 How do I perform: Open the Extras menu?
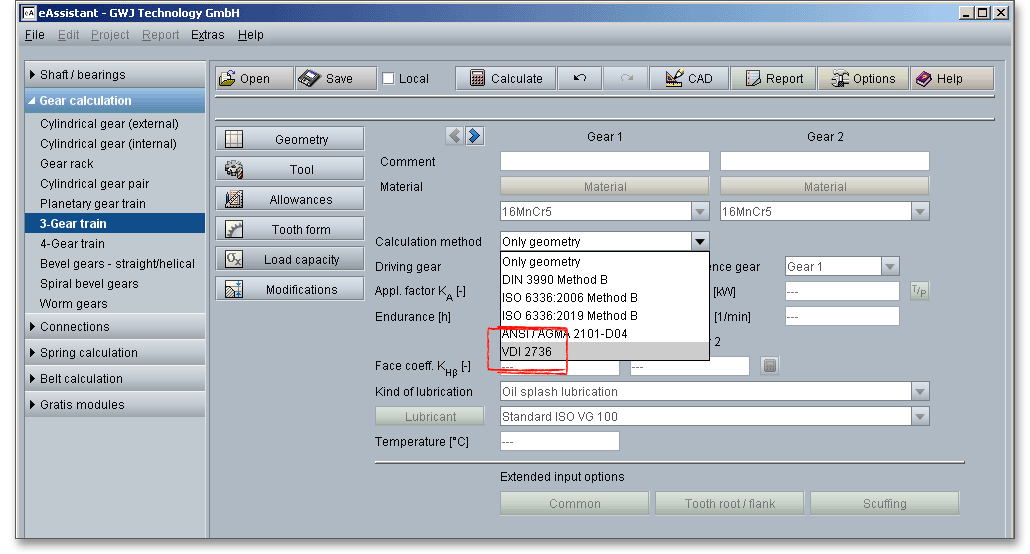pyautogui.click(x=208, y=35)
